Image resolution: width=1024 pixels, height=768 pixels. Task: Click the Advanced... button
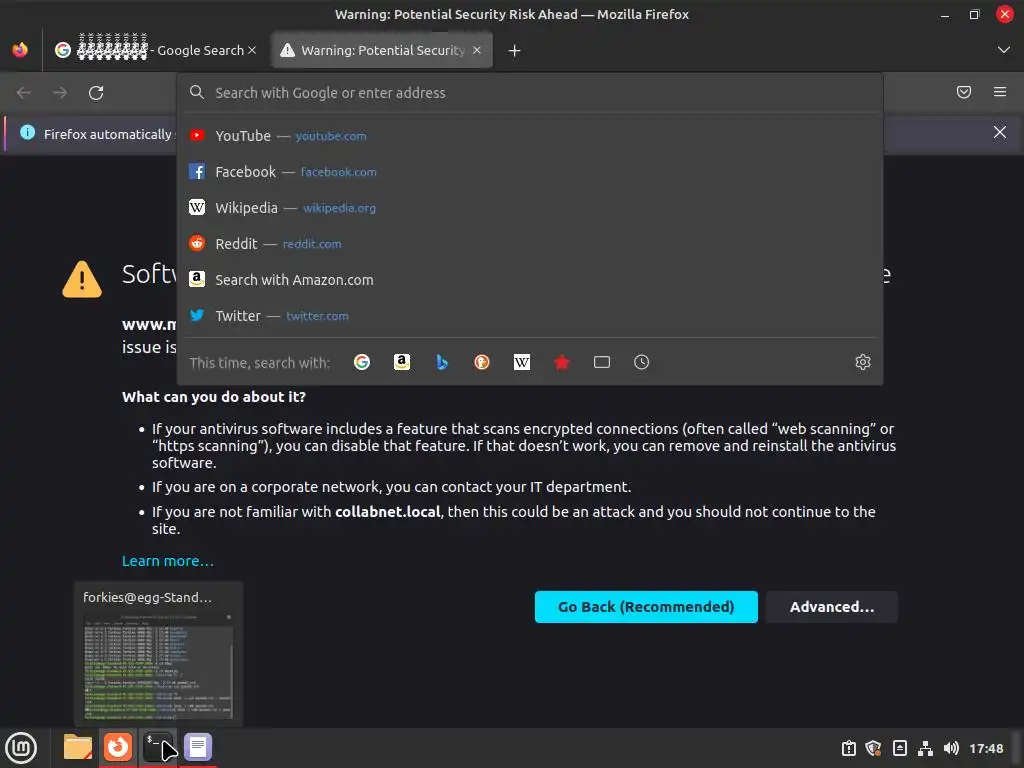(x=831, y=607)
